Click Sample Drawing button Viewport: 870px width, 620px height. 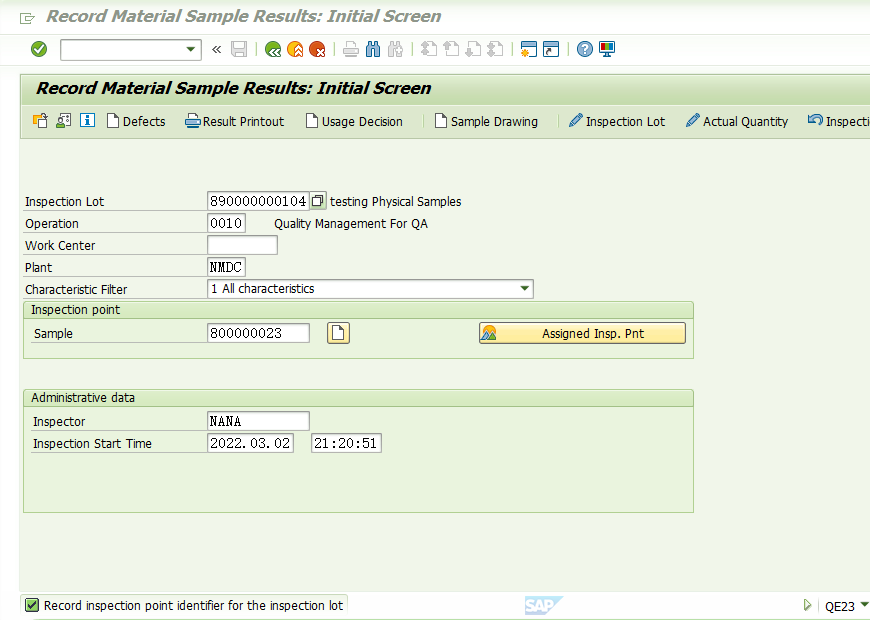coord(487,121)
